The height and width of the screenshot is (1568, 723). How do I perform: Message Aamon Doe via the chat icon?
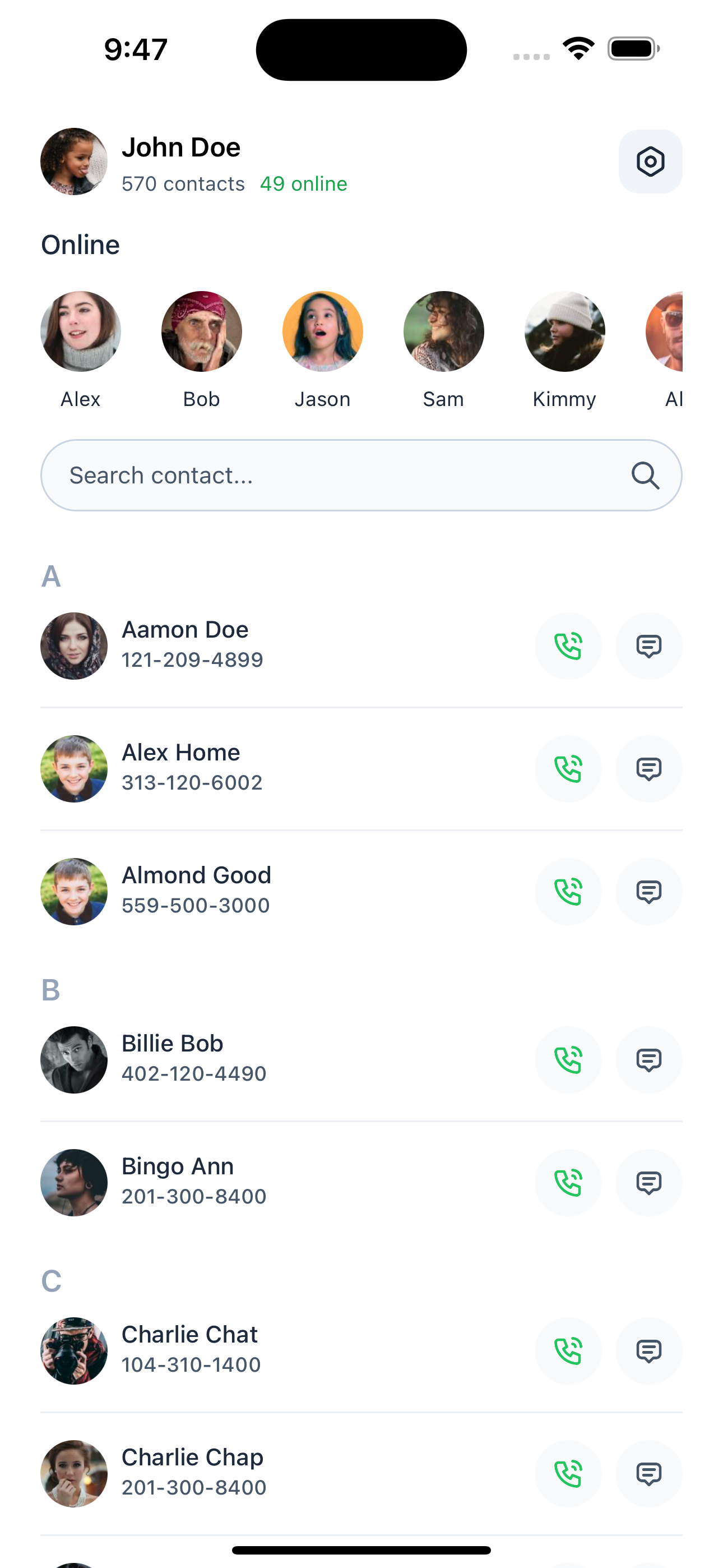click(649, 646)
